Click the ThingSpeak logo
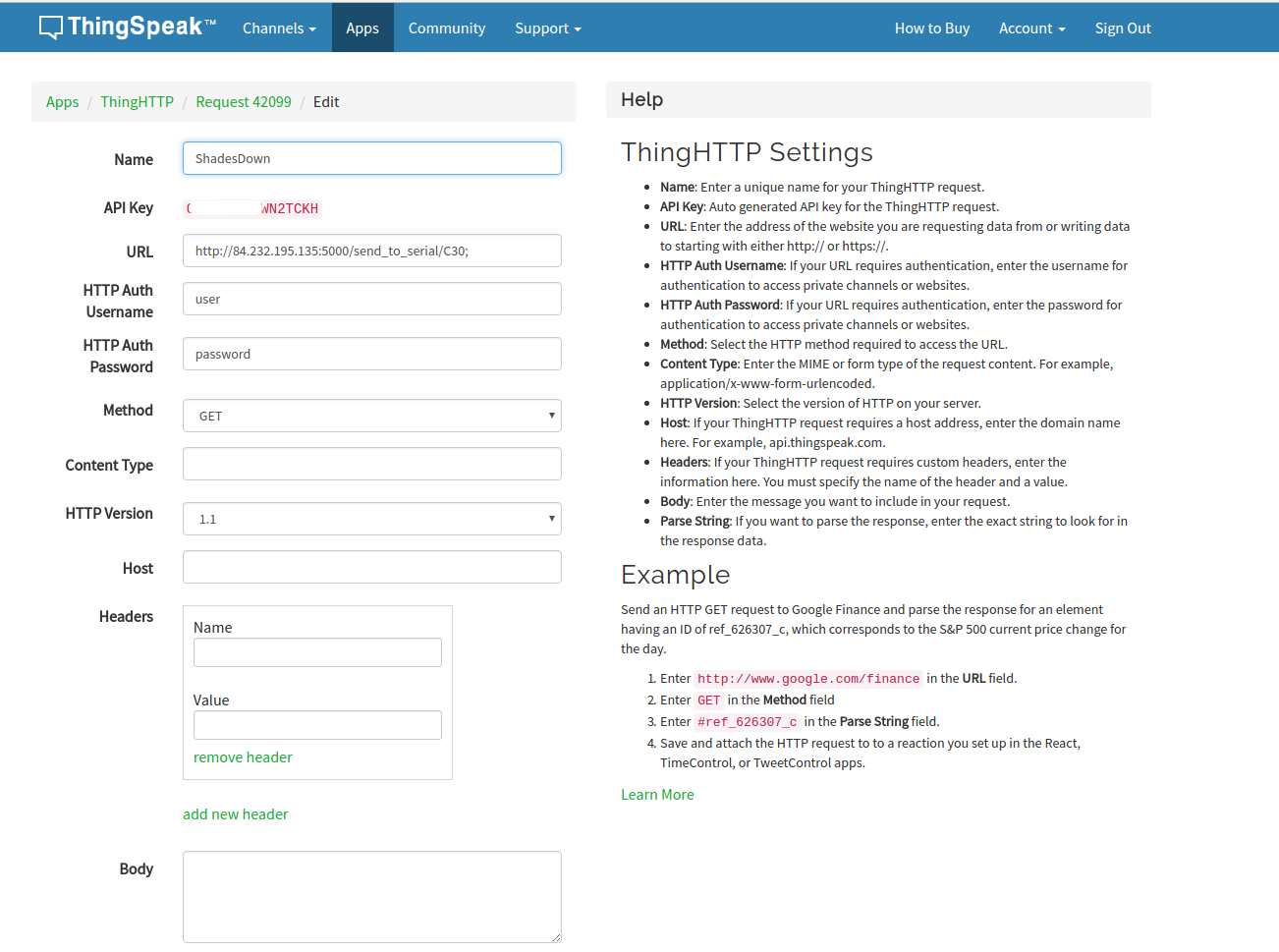This screenshot has height=952, width=1279. [127, 27]
